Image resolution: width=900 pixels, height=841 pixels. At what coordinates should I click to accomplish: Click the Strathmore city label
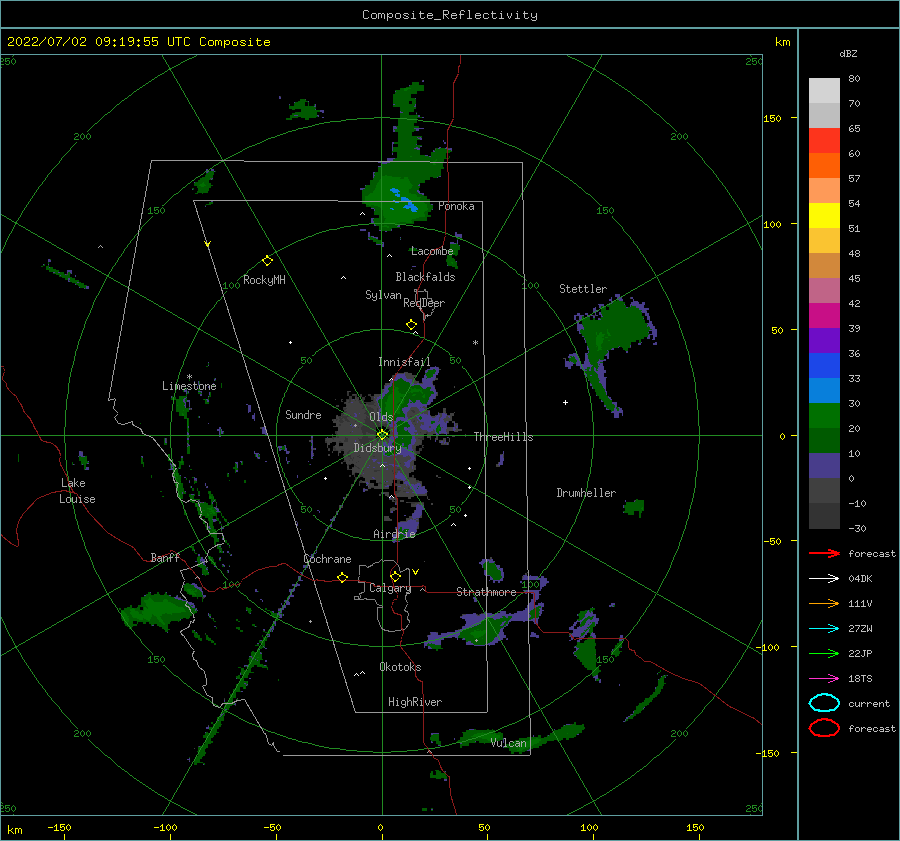click(486, 592)
